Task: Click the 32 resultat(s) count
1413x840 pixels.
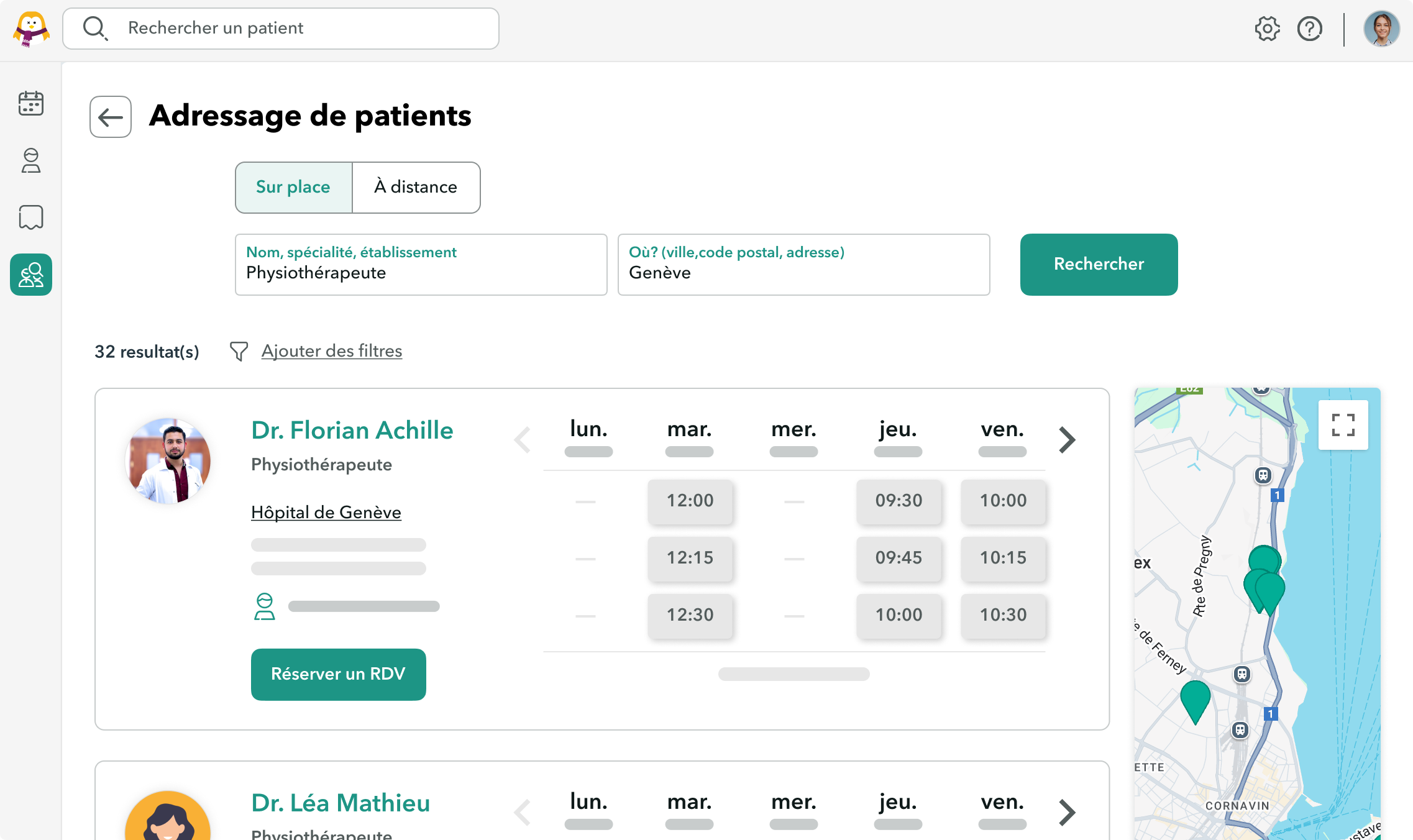Action: [147, 352]
